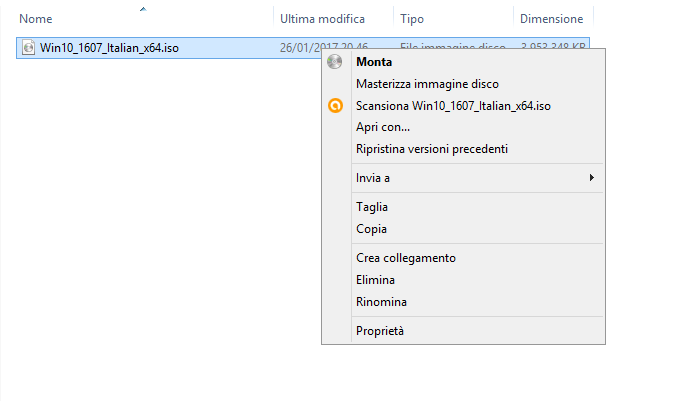Choose Elimina to delete the file
678x401 pixels.
click(375, 280)
